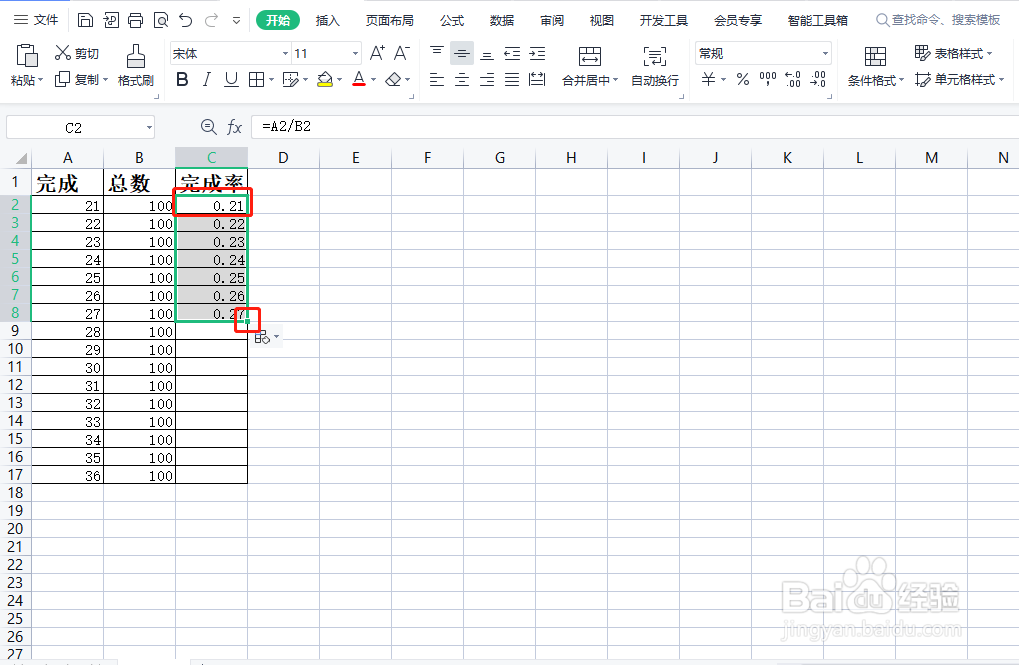Click the fx insert function icon
1019x665 pixels.
click(x=236, y=126)
